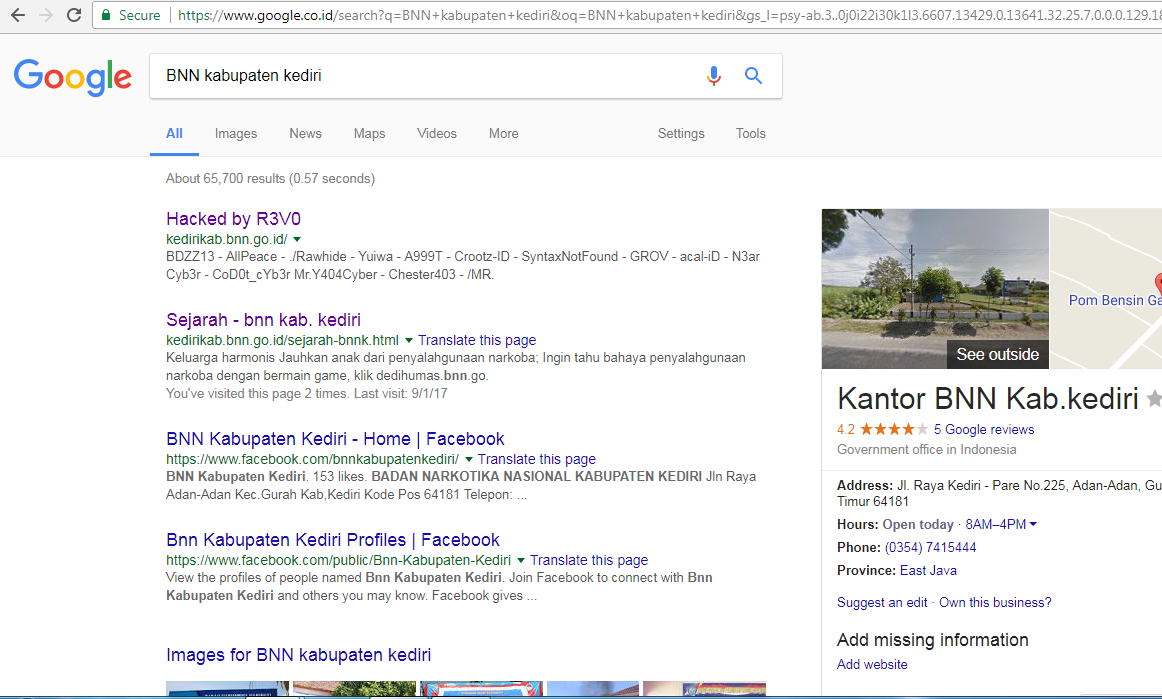The image size is (1162, 699).
Task: Translate the Facebook Profiles result page
Action: 588,560
